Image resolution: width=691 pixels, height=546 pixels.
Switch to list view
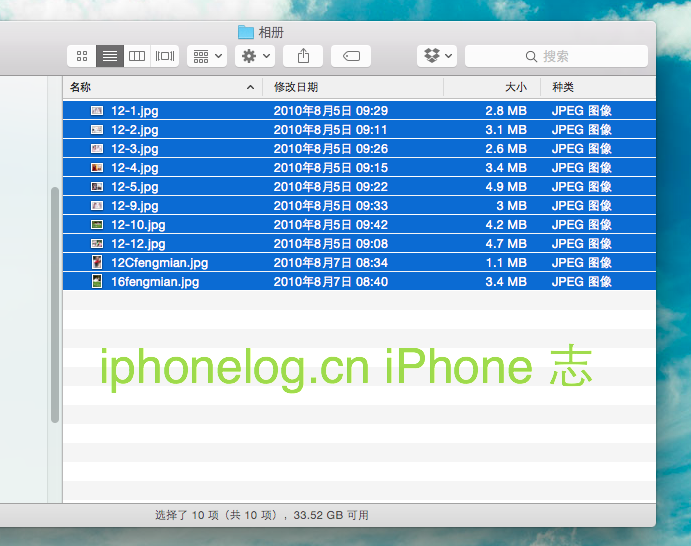coord(110,56)
